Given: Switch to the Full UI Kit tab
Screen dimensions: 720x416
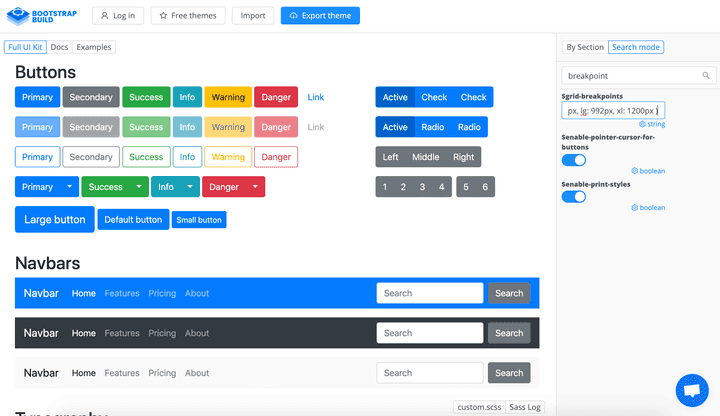Looking at the screenshot, I should [x=25, y=47].
